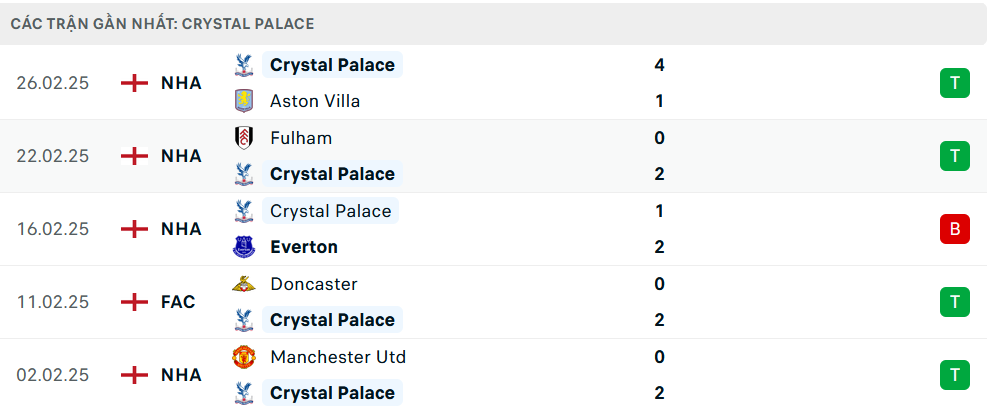987x411 pixels.
Task: Select the FAC competition label
Action: point(178,302)
